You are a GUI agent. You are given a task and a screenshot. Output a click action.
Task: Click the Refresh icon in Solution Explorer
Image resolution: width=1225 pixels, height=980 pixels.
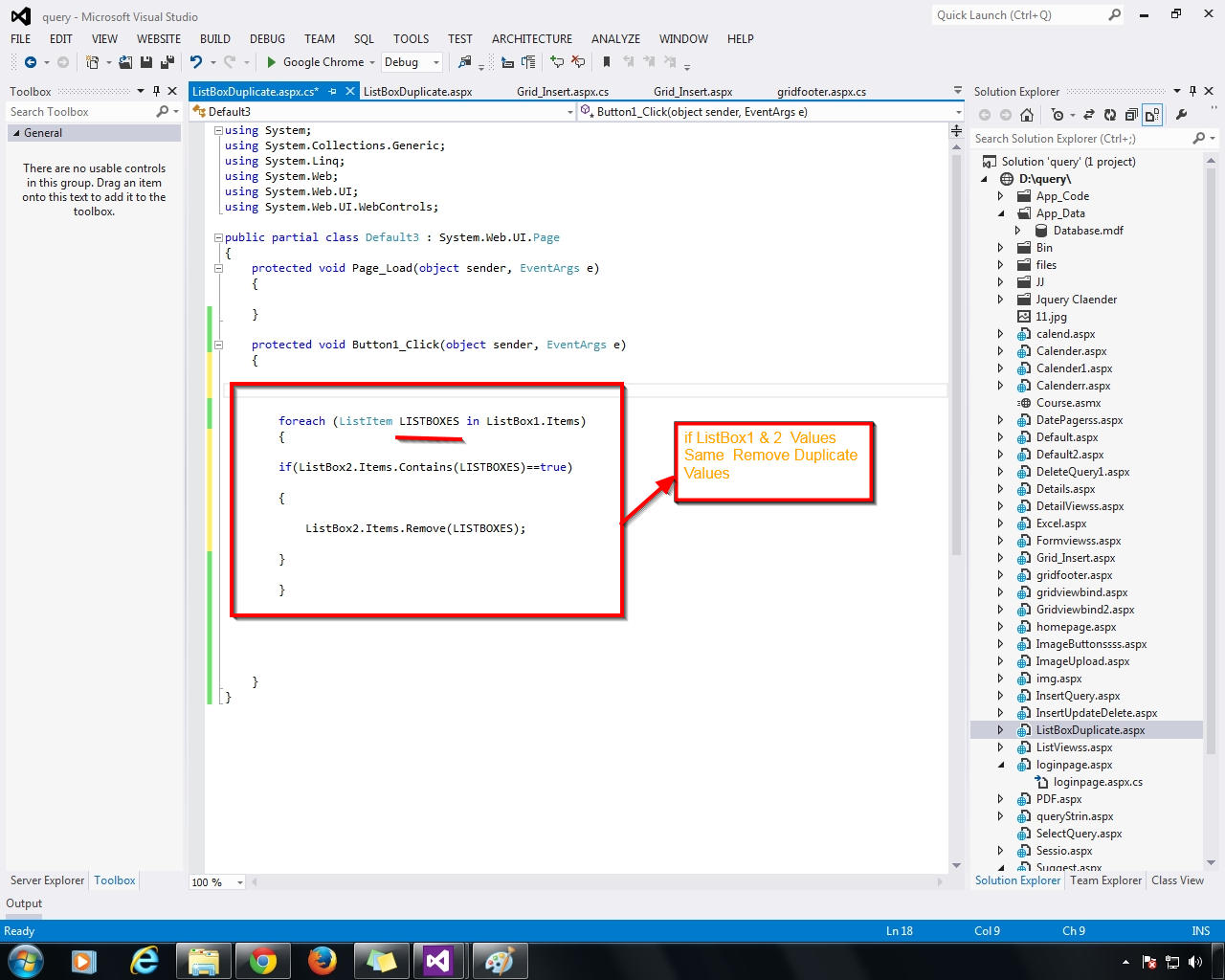pyautogui.click(x=1108, y=114)
